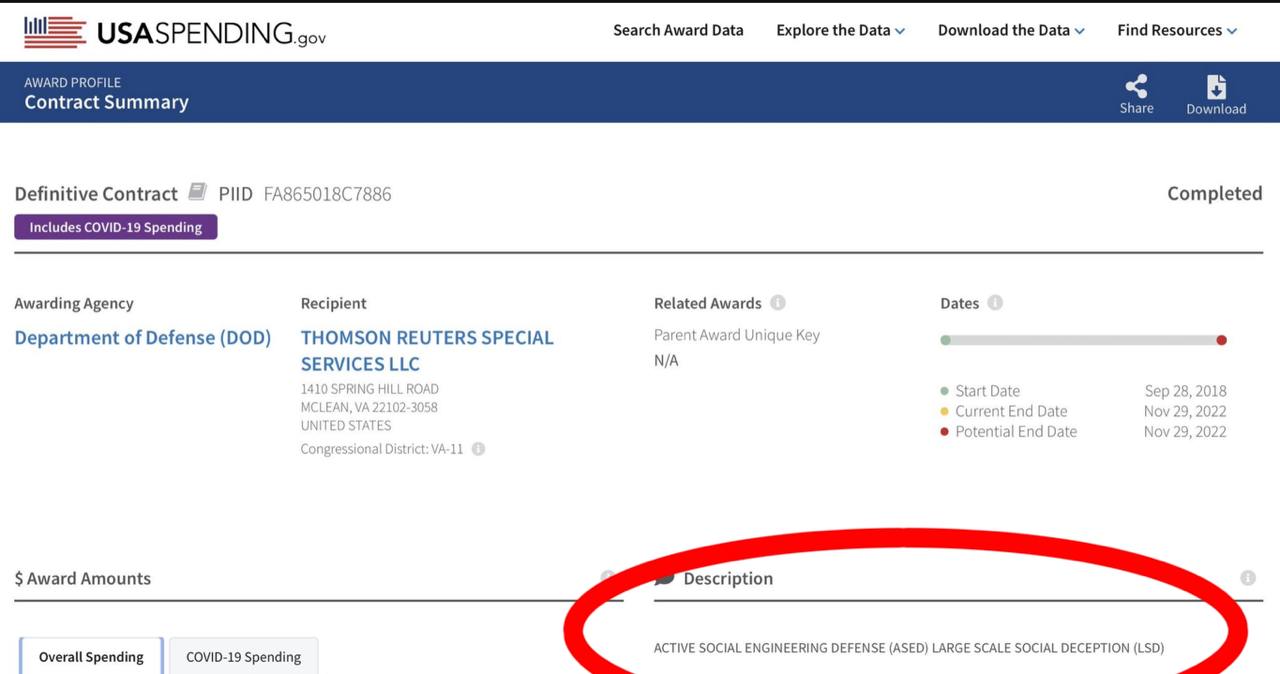Click the USASPENDING.gov wordmark
Viewport: 1280px width, 674px height.
coord(211,33)
